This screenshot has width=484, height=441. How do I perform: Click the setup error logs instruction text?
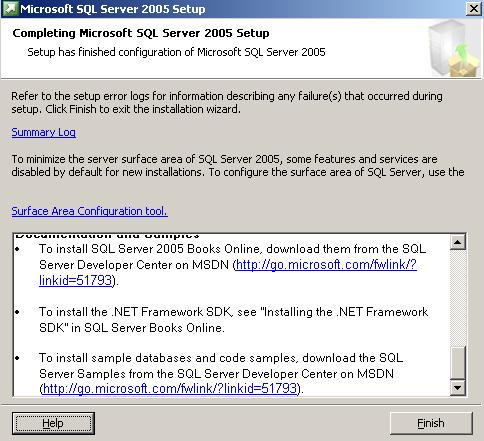tap(227, 102)
